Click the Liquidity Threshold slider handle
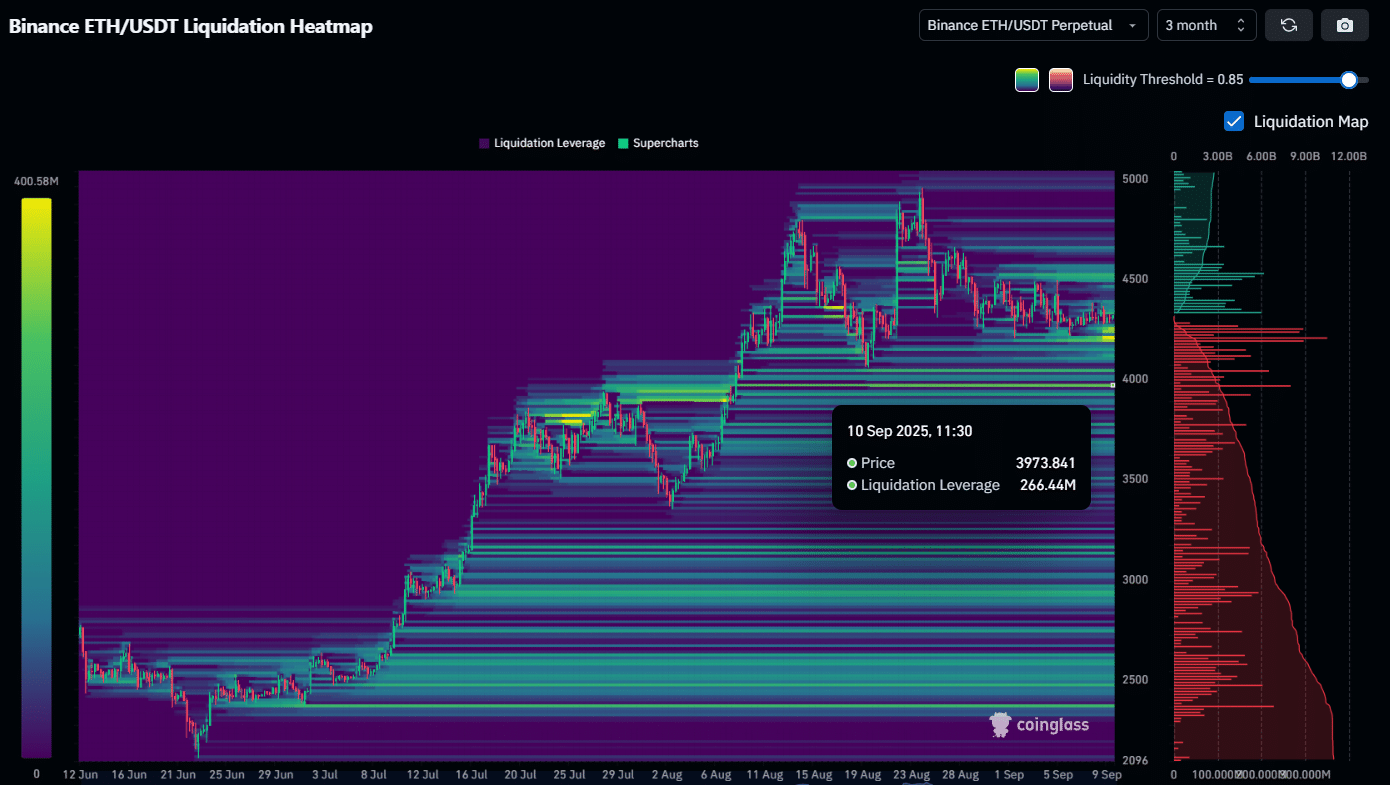 pos(1349,80)
